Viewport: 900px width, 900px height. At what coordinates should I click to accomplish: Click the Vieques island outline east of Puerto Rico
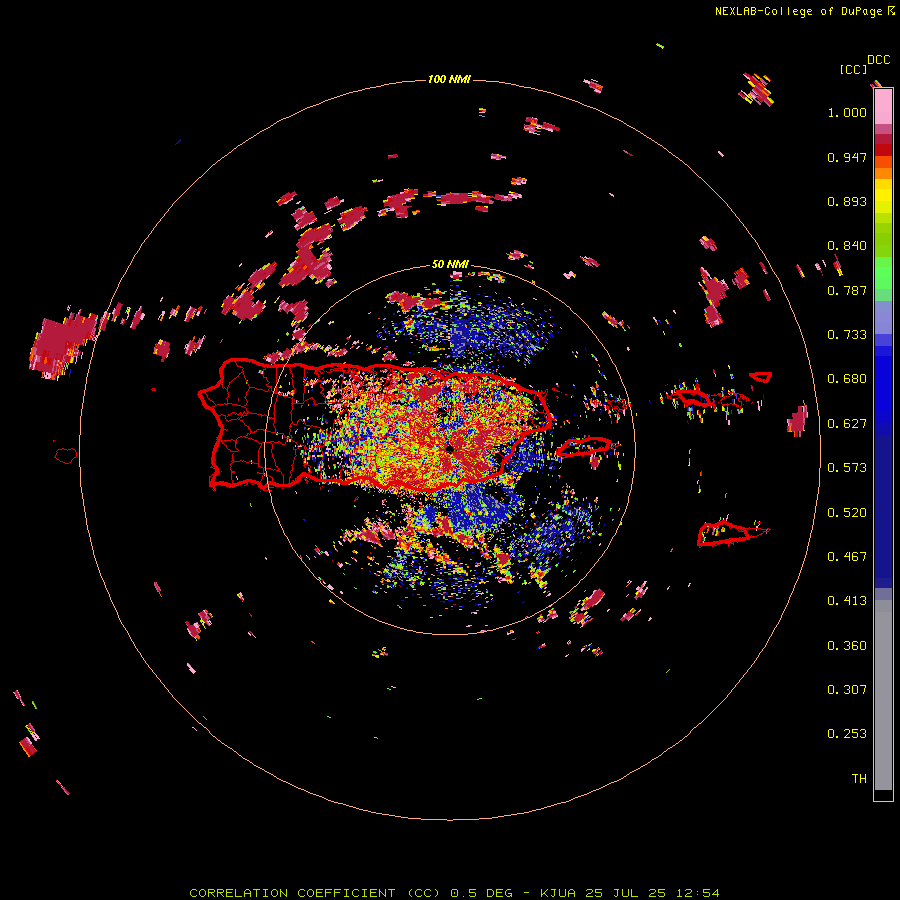pyautogui.click(x=584, y=447)
